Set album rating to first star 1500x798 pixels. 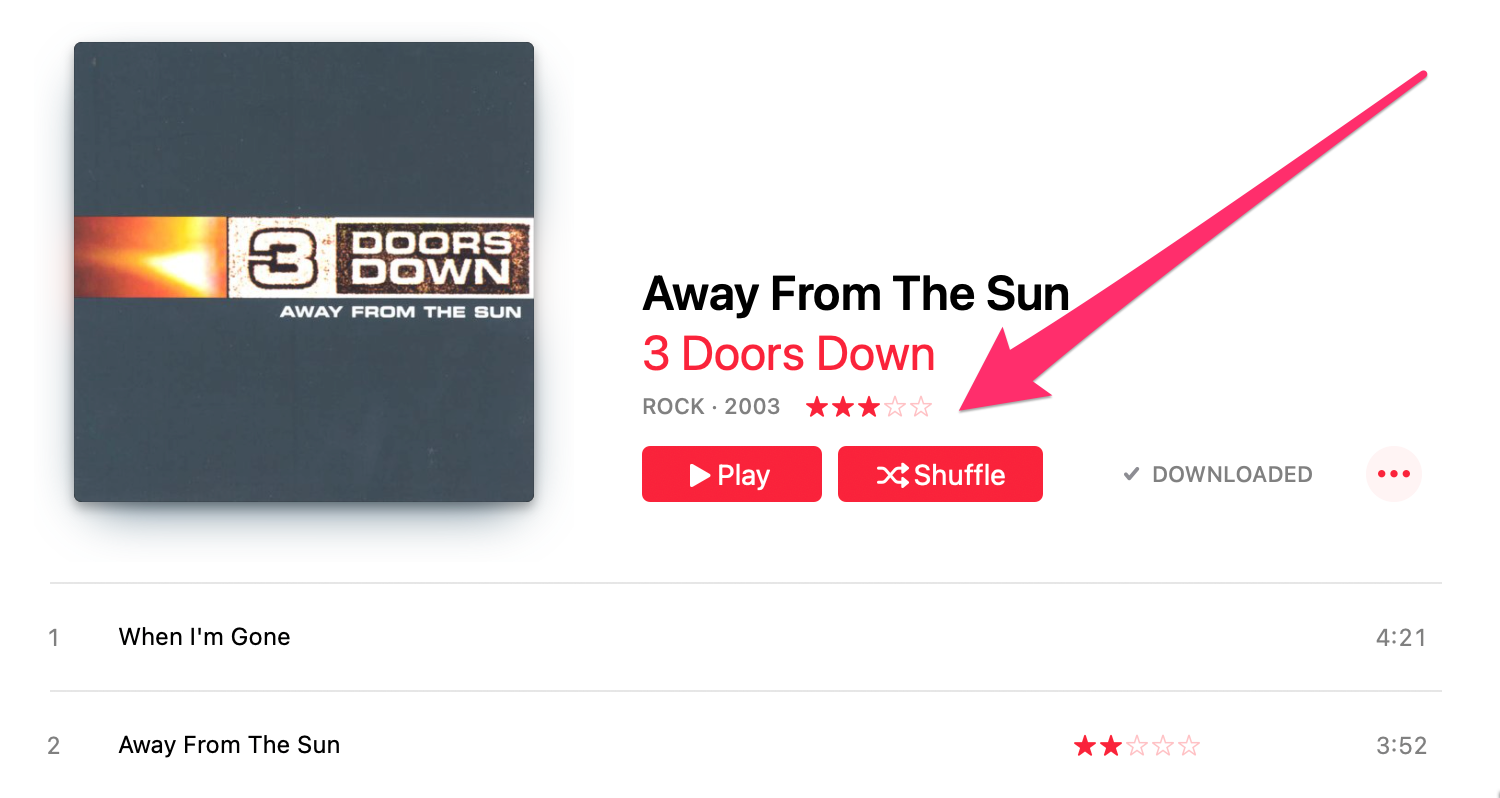[818, 407]
